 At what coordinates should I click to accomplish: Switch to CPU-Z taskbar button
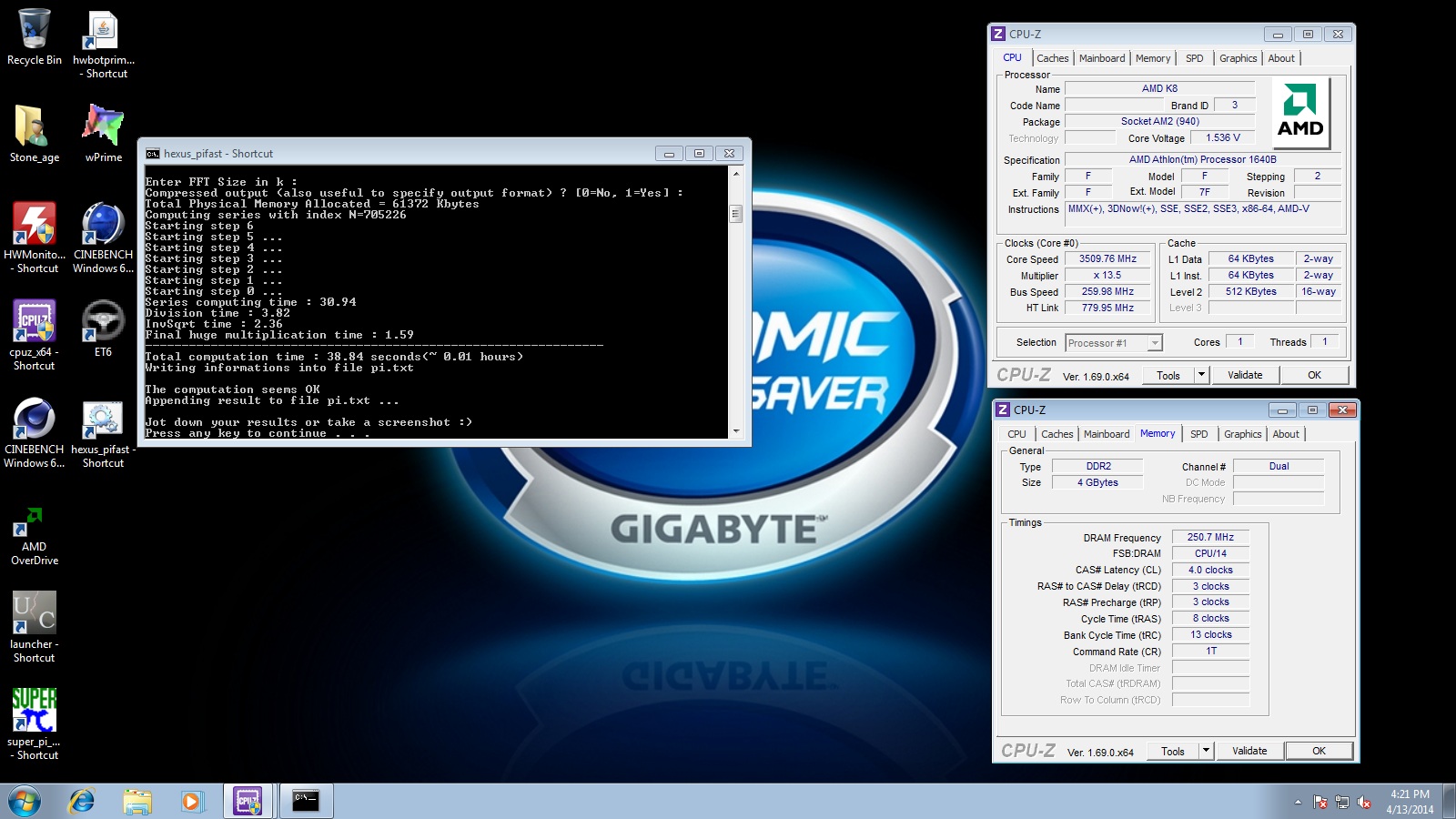point(248,801)
